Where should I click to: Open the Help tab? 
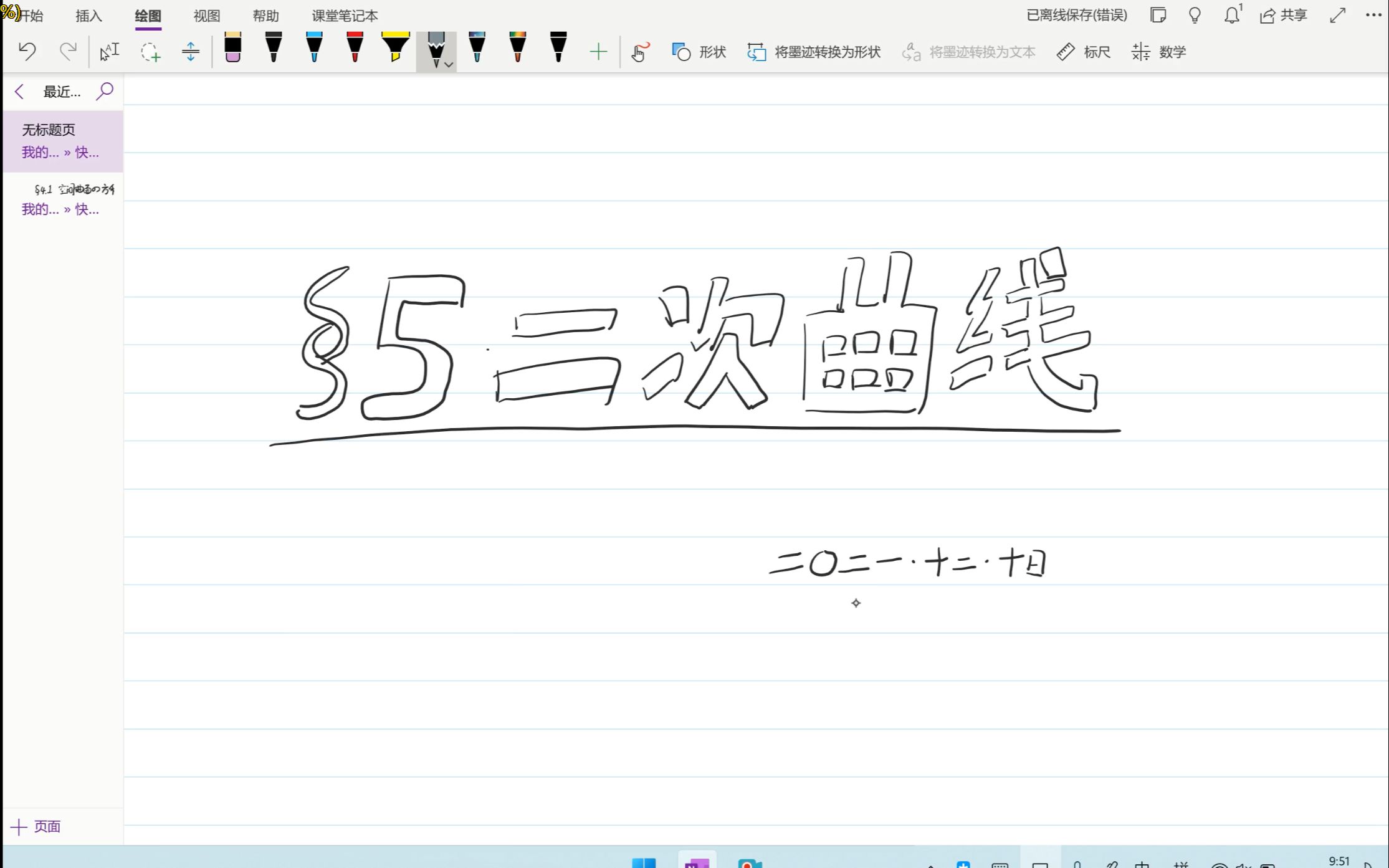(265, 16)
